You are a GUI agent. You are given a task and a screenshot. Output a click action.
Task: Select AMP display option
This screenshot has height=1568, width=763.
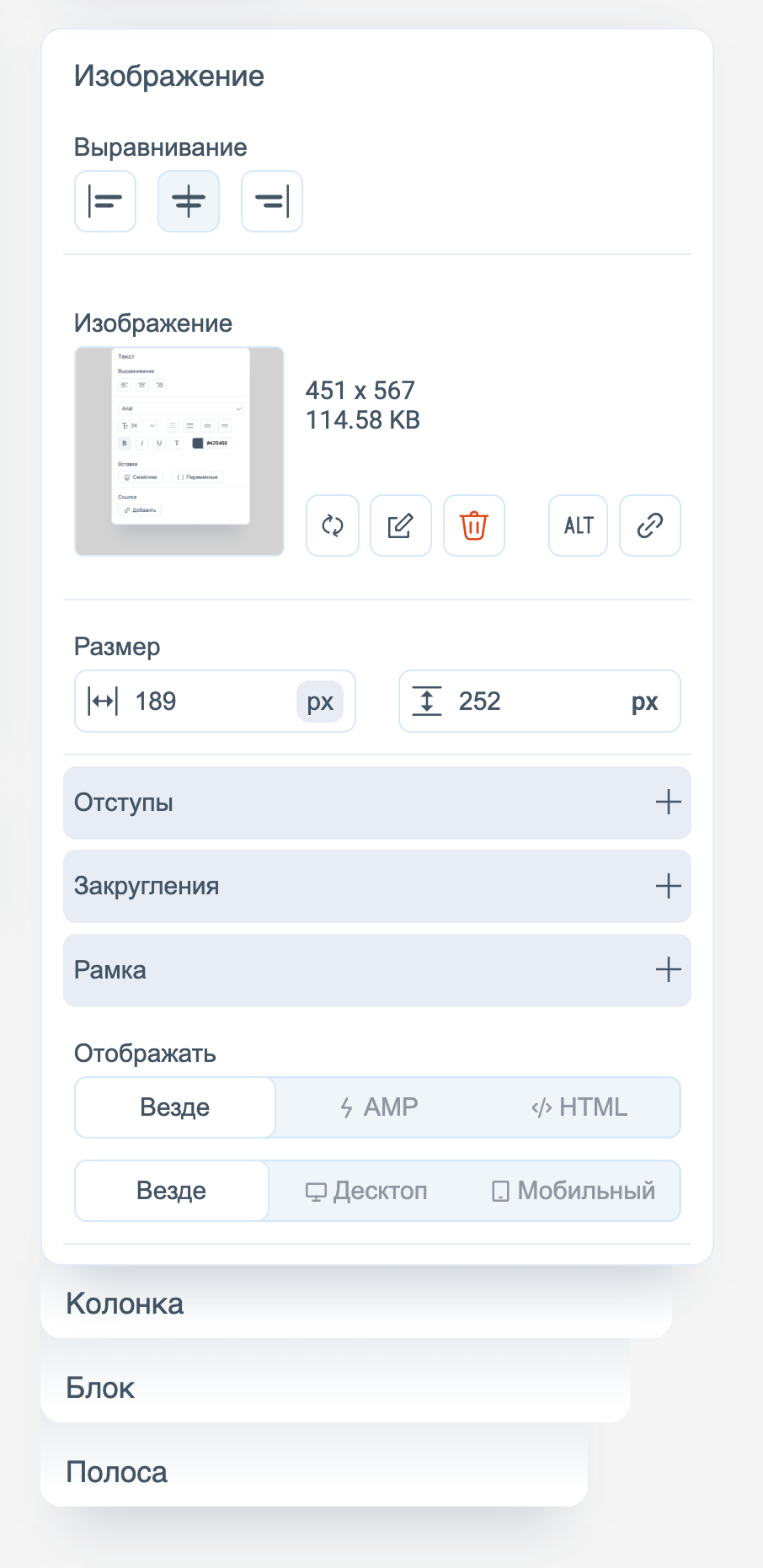point(378,1107)
